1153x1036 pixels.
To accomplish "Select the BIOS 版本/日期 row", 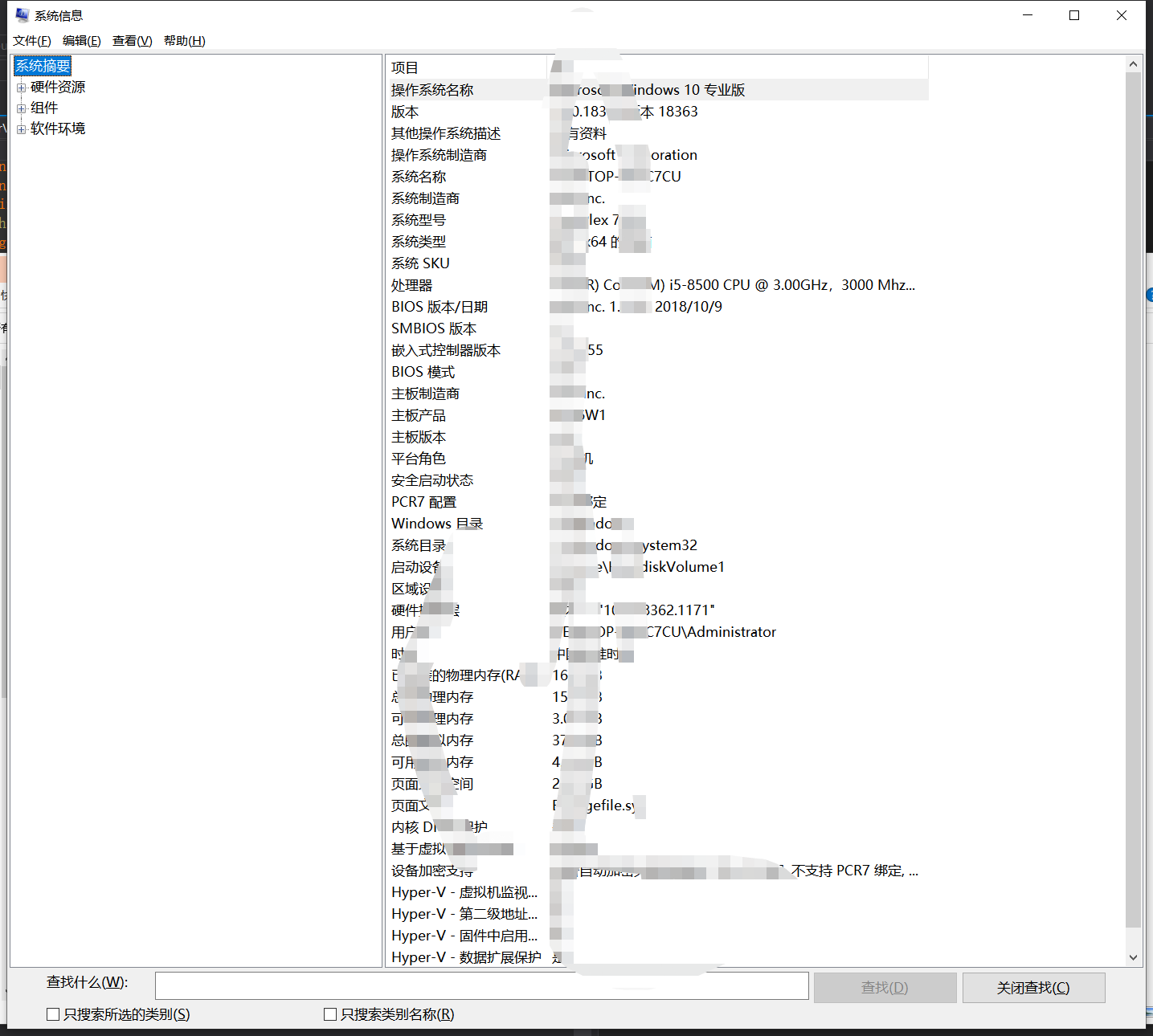I will (562, 306).
